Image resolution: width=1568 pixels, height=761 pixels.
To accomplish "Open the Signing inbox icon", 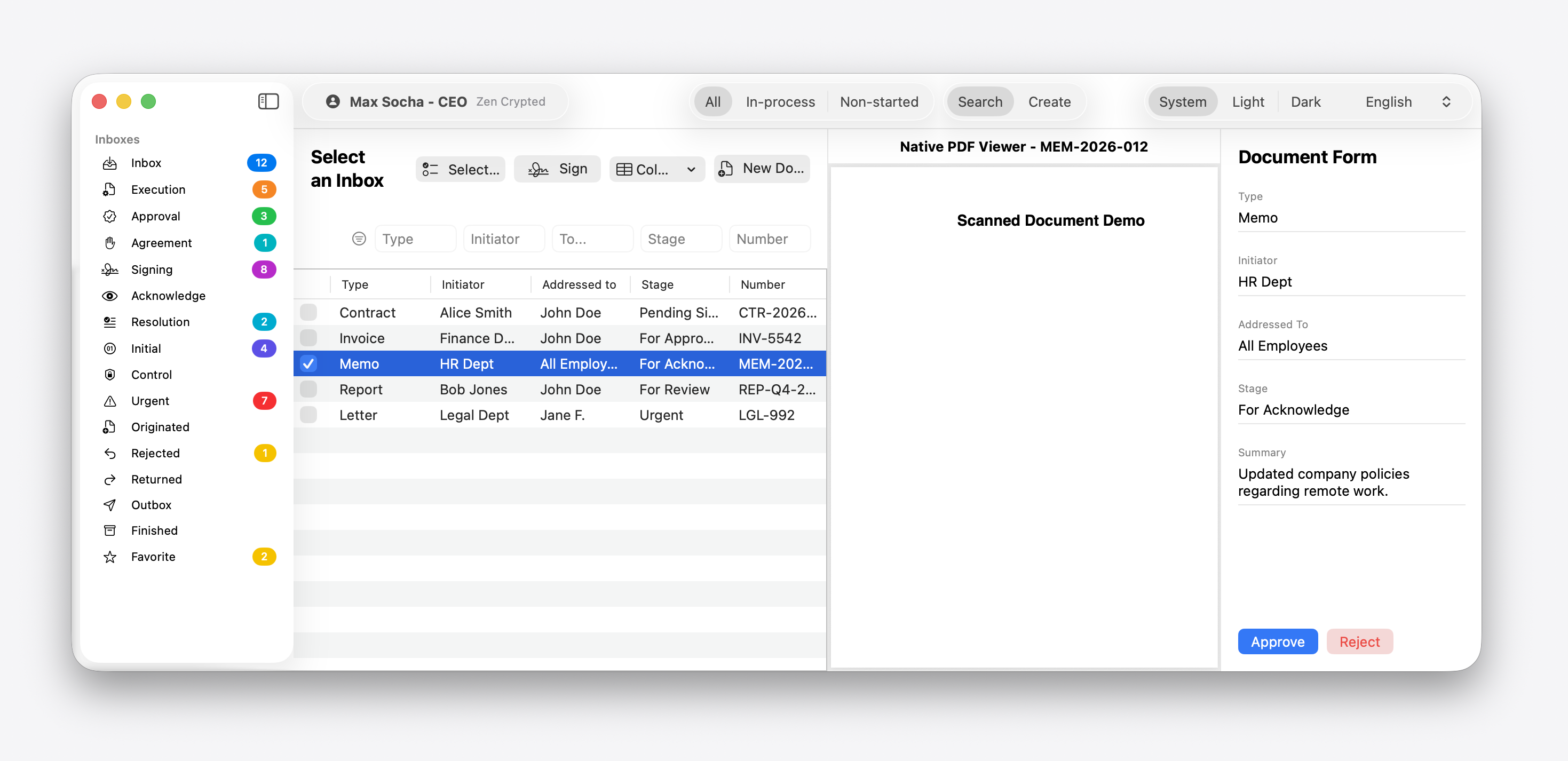I will [x=109, y=269].
